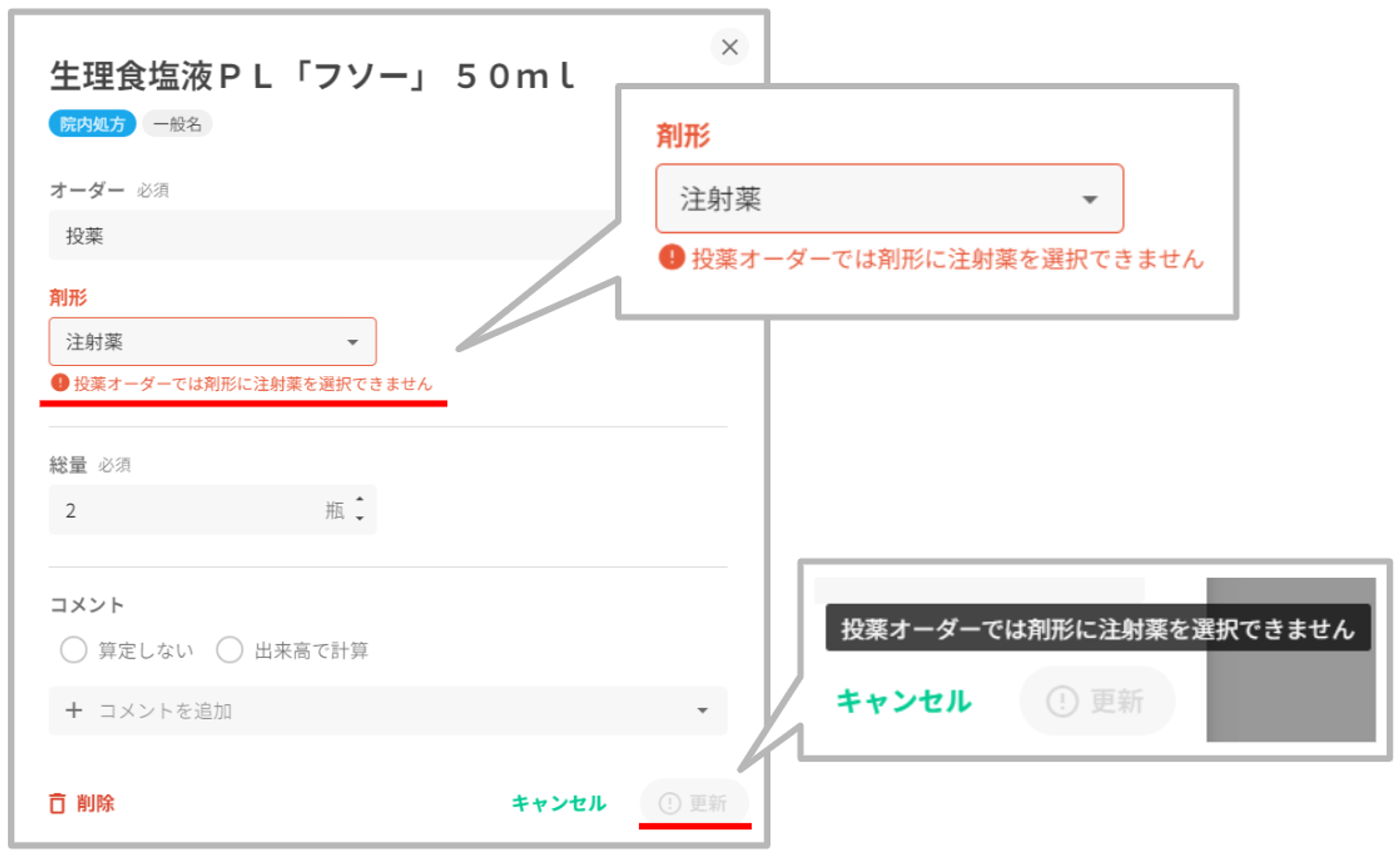Click the 削除 delete label
The height and width of the screenshot is (859, 1400).
coord(96,803)
